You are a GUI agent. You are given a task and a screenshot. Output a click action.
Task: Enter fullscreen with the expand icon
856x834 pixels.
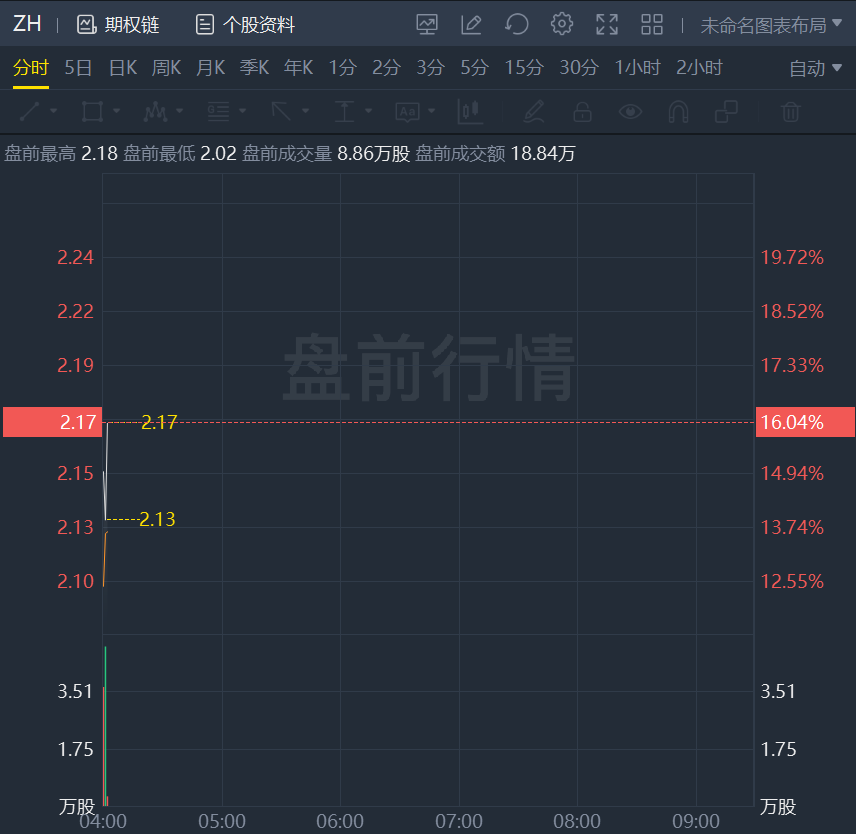point(607,25)
